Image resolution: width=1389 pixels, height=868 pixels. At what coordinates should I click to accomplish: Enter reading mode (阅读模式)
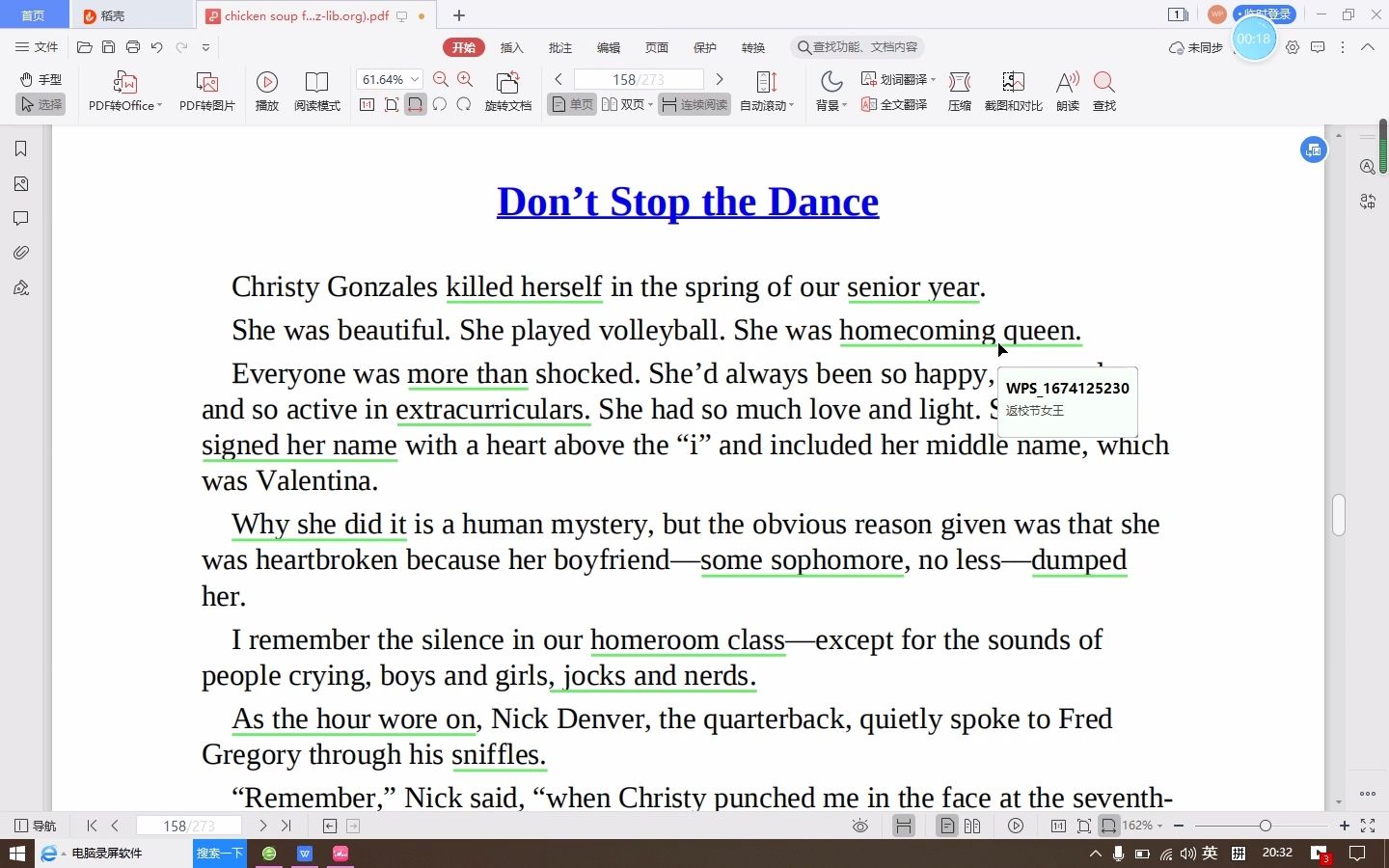316,92
